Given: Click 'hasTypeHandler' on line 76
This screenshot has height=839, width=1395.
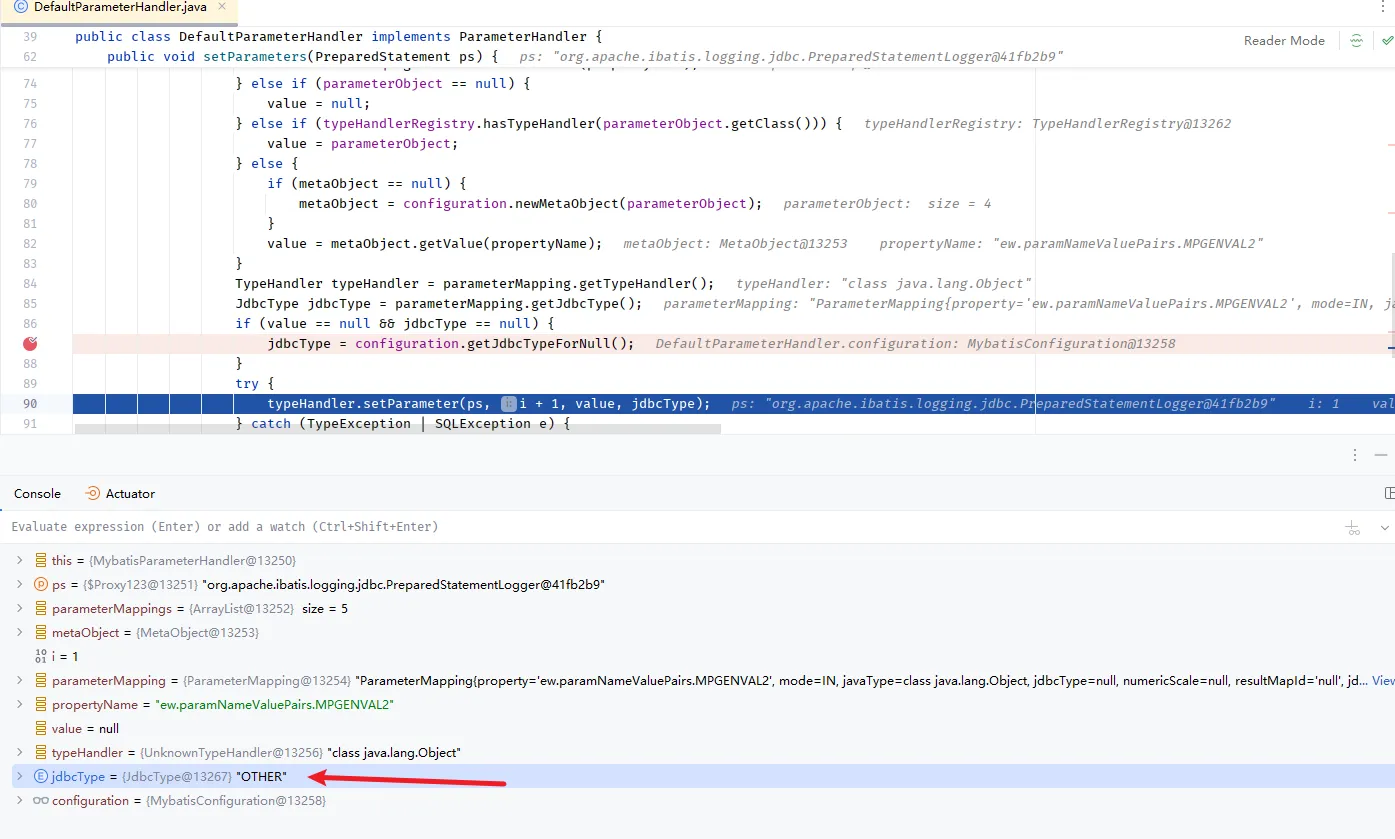Looking at the screenshot, I should (x=539, y=124).
